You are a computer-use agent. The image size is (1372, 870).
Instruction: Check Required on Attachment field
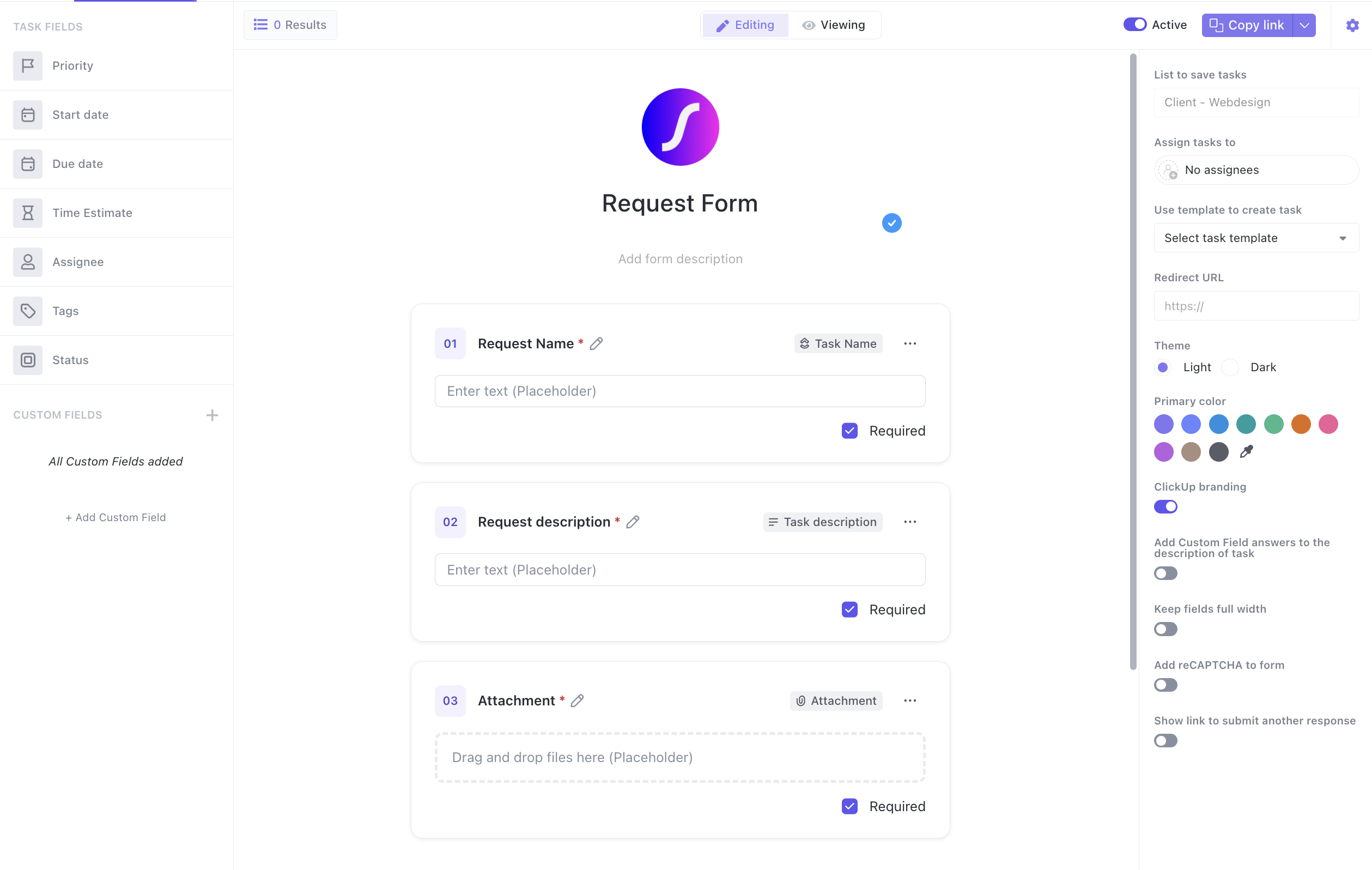(x=849, y=806)
